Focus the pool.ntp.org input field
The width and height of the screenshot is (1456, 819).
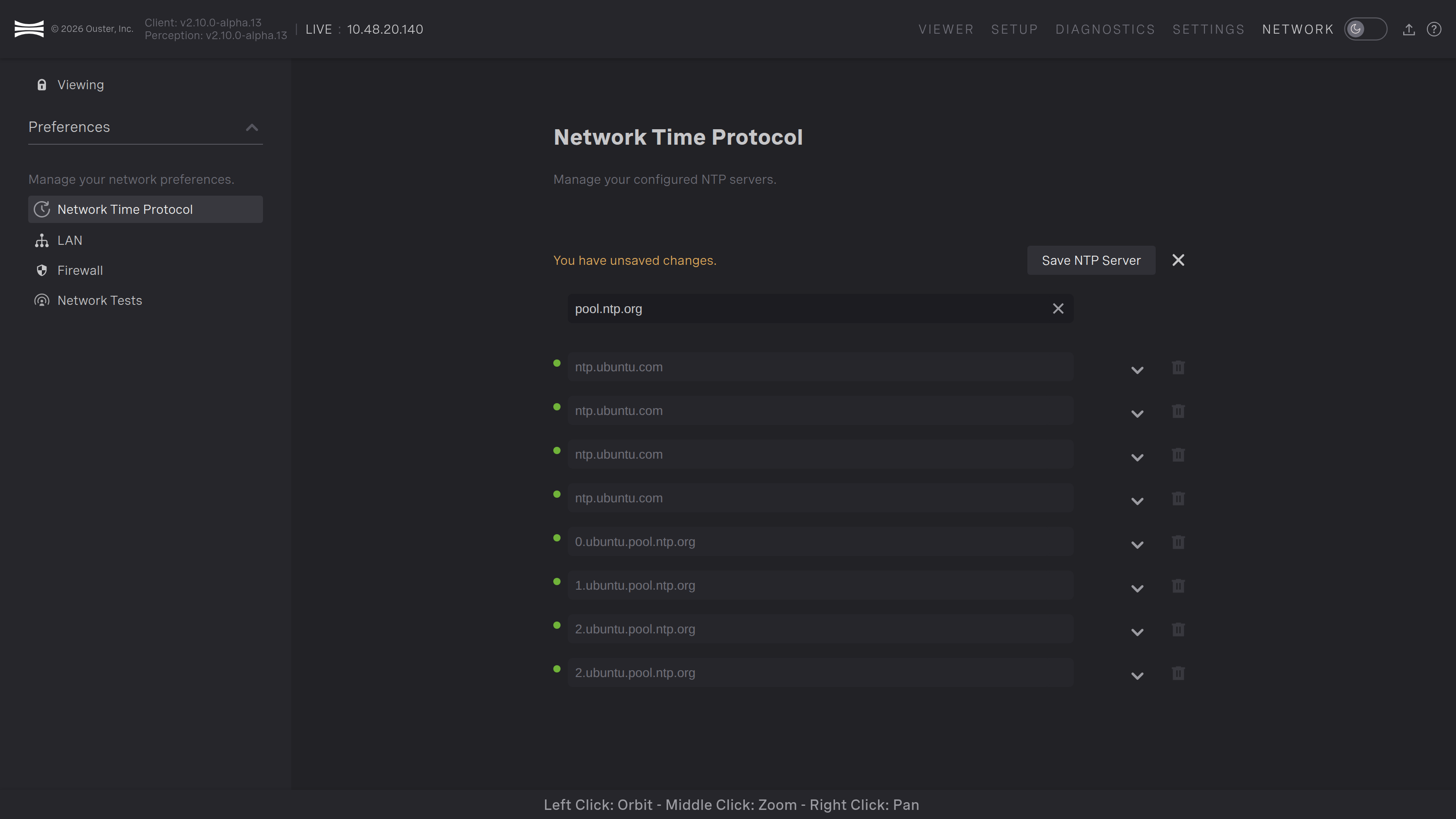[820, 308]
